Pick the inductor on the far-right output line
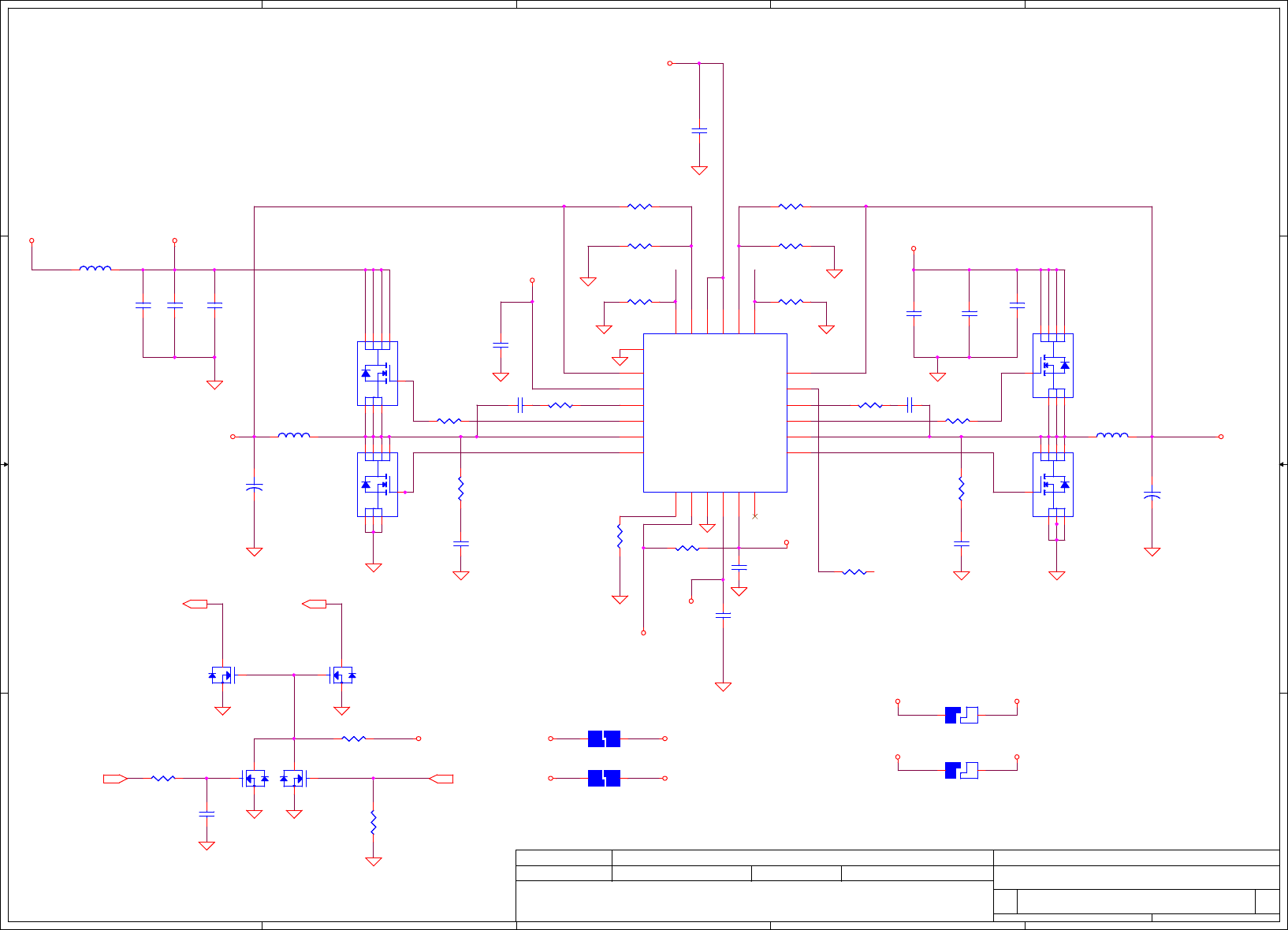Image resolution: width=1288 pixels, height=930 pixels. (x=1112, y=435)
